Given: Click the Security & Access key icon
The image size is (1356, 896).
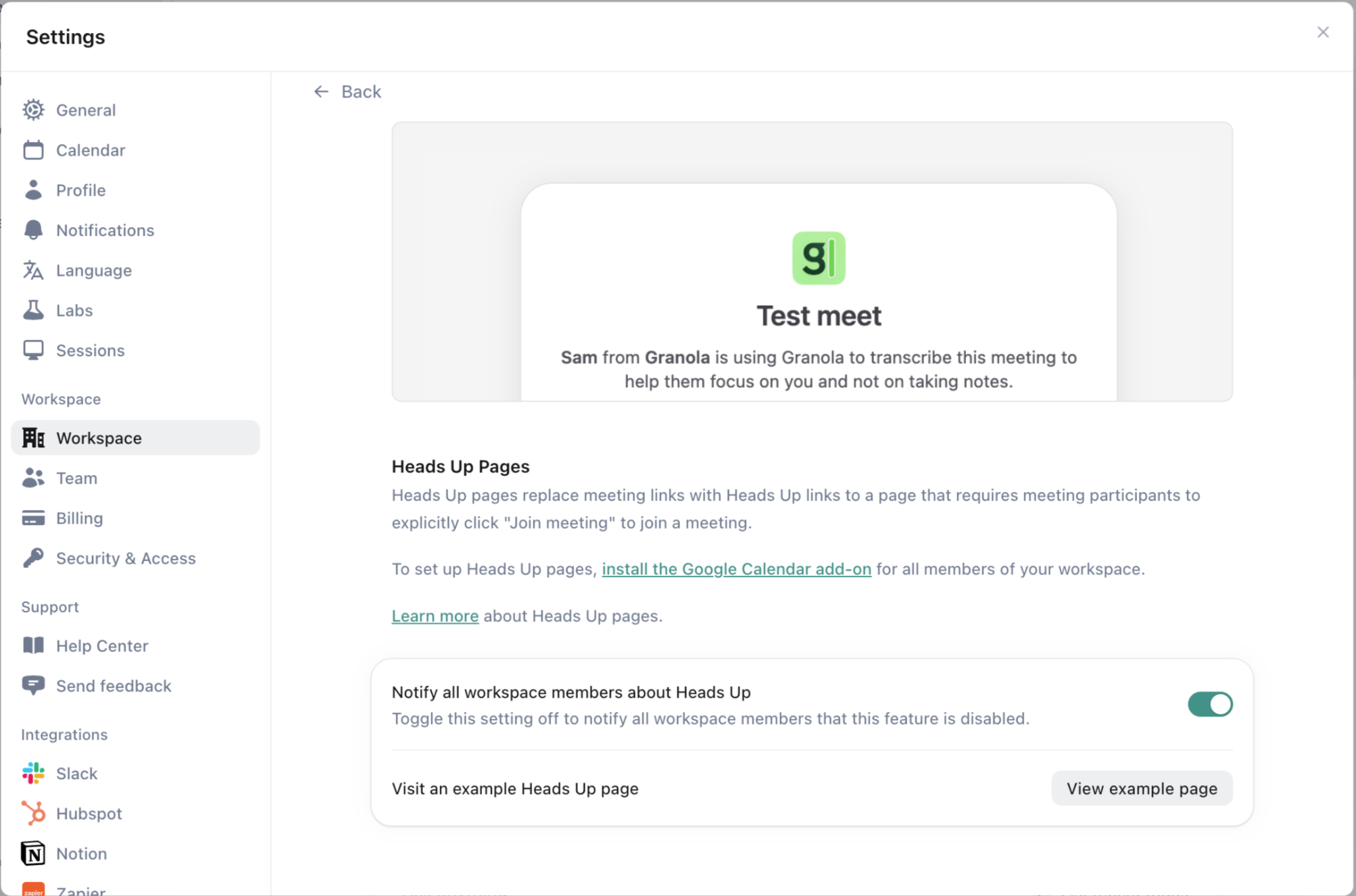Looking at the screenshot, I should 33,558.
